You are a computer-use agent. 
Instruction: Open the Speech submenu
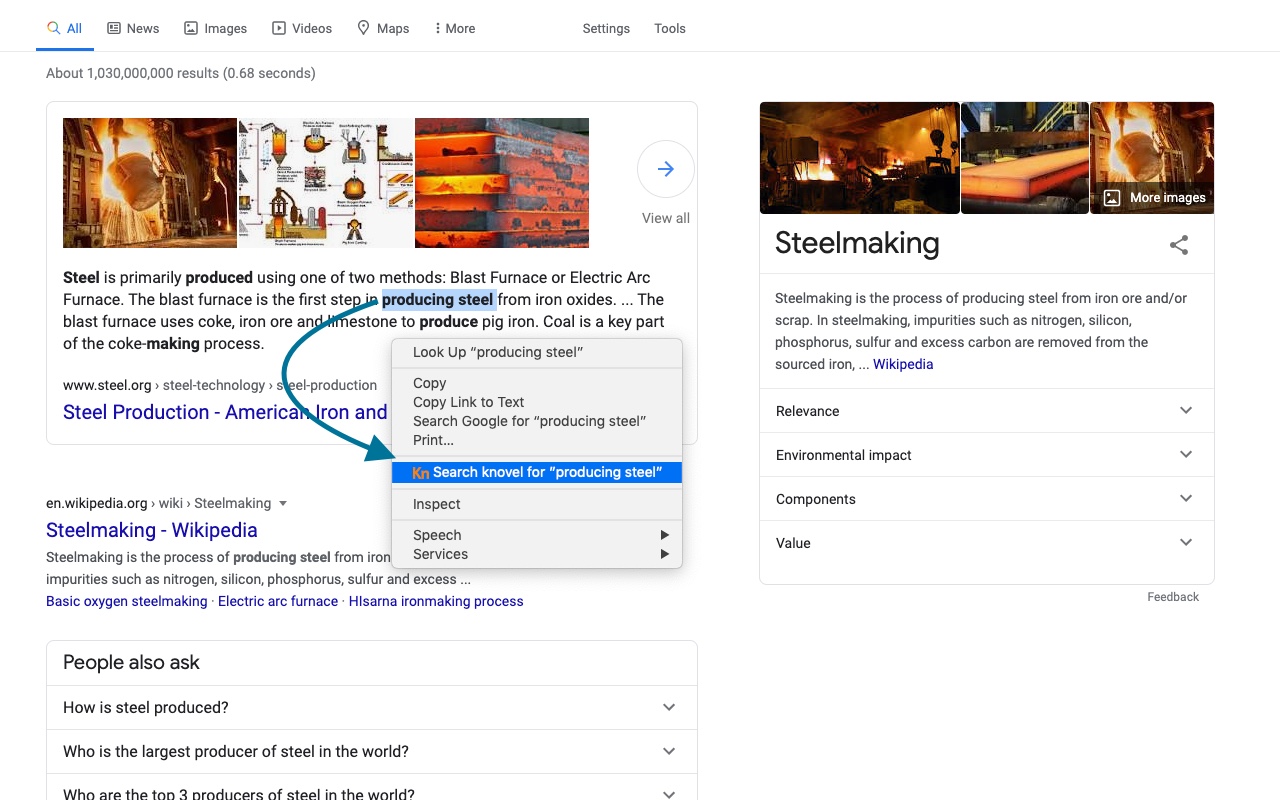[x=537, y=535]
